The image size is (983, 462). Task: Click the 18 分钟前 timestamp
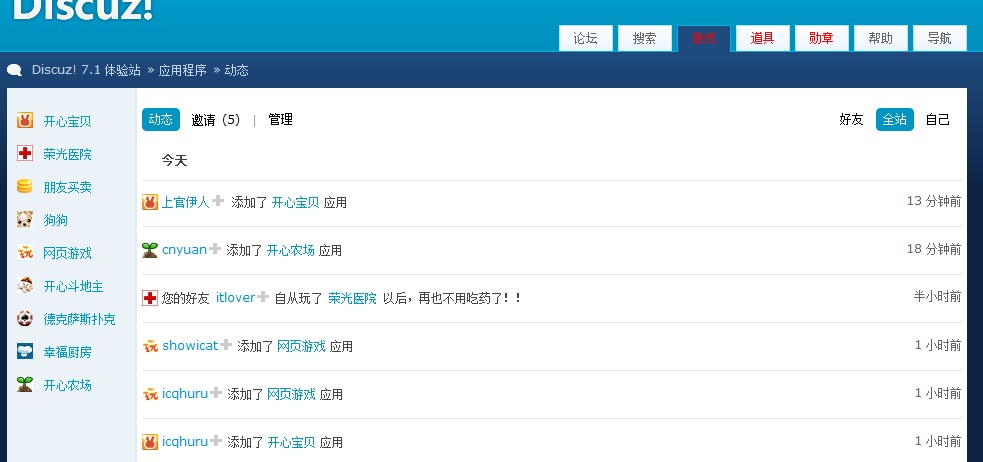[933, 249]
